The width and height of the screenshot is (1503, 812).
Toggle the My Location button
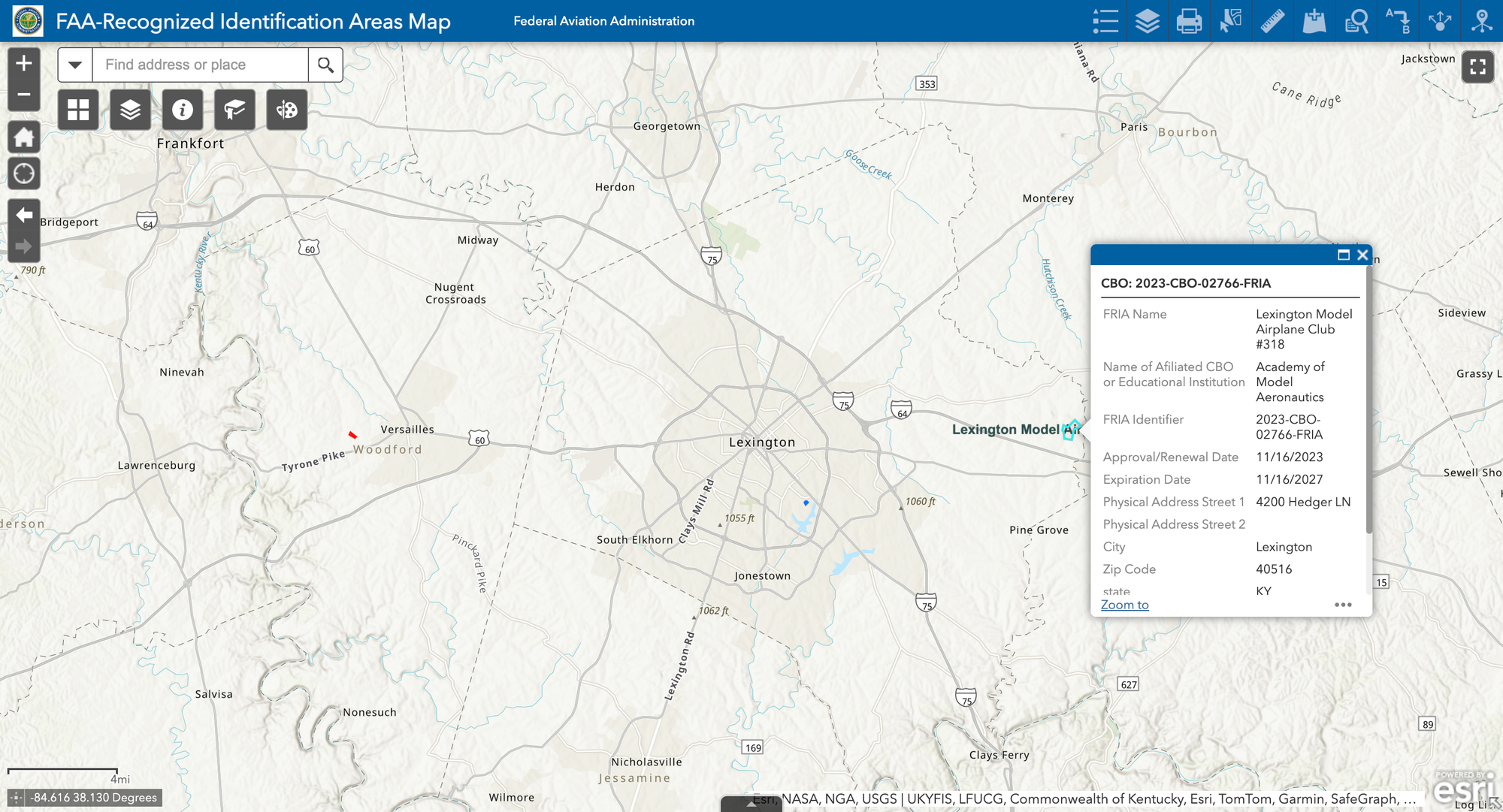tap(24, 174)
